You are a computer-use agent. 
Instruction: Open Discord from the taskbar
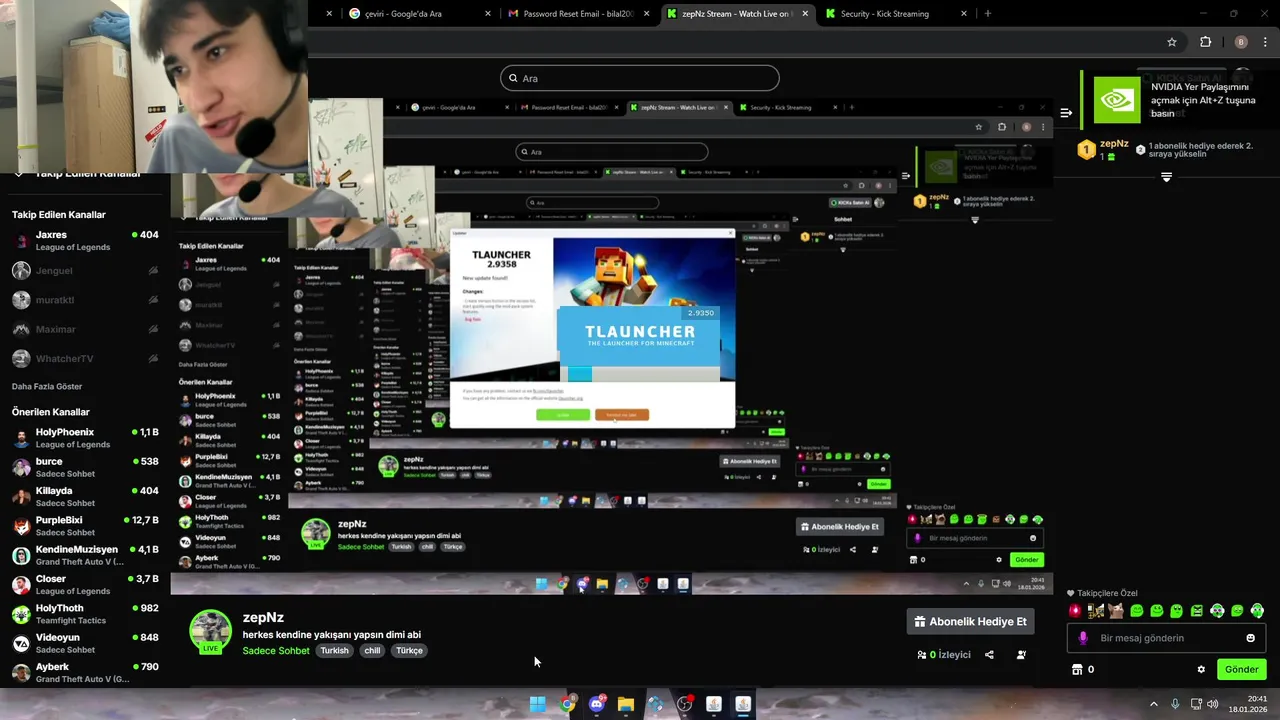(597, 704)
